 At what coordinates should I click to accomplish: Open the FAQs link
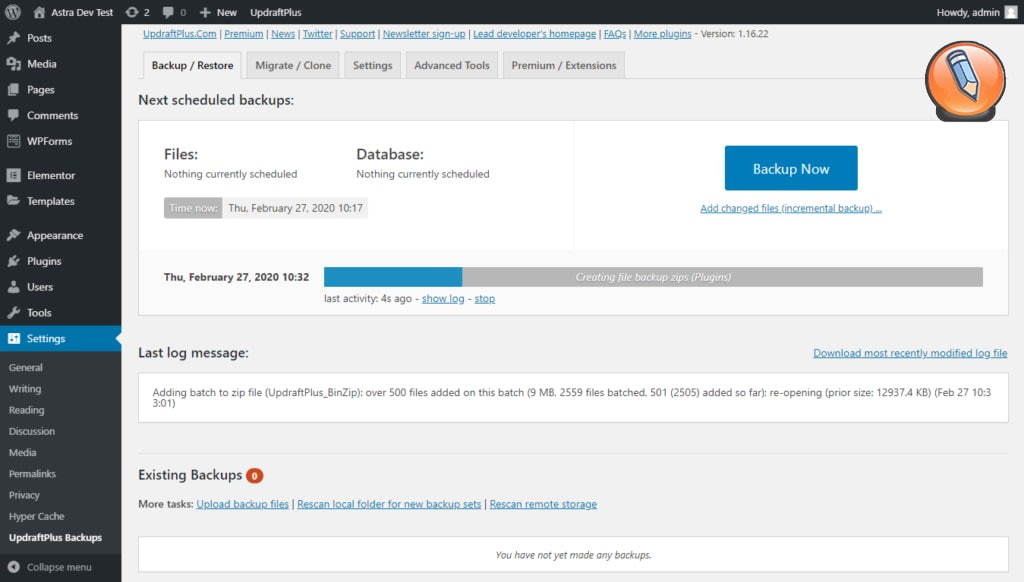click(x=615, y=34)
